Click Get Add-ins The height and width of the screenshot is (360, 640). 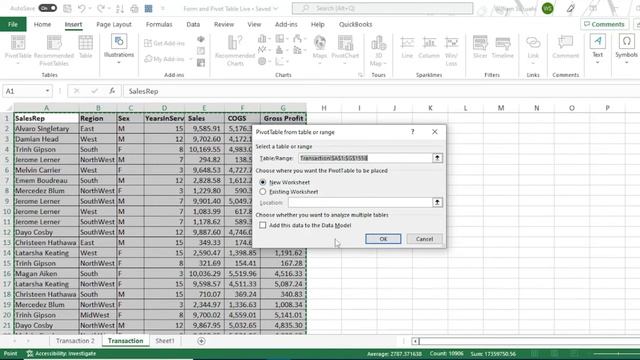point(164,43)
